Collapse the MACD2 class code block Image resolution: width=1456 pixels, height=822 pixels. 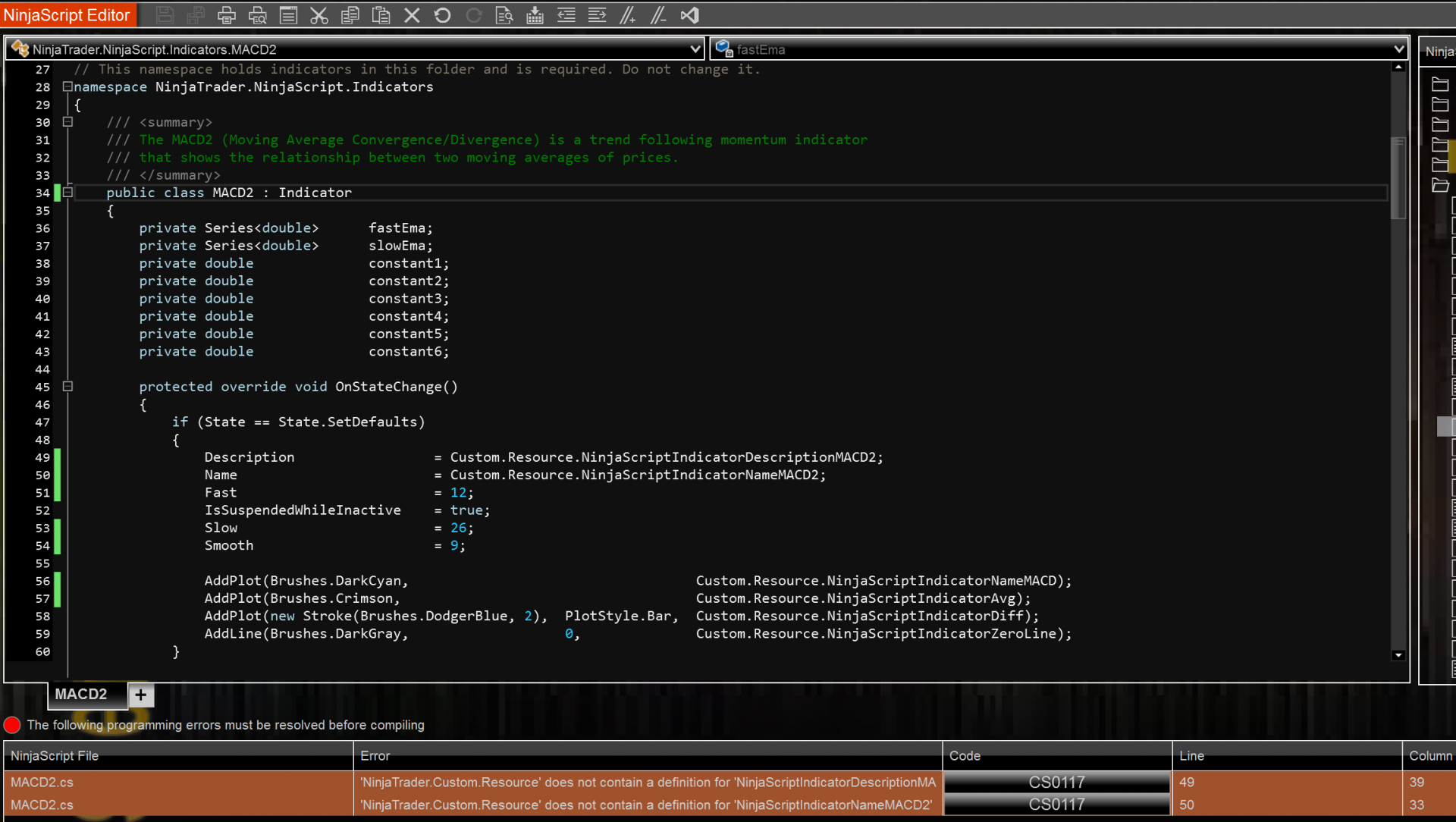[67, 193]
